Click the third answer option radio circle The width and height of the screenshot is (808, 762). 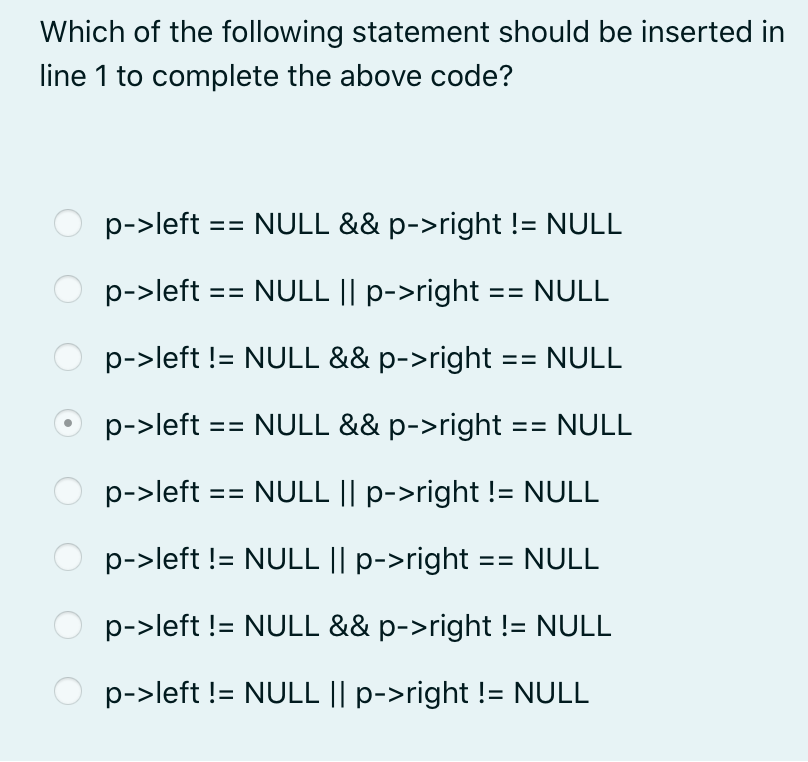pos(68,357)
